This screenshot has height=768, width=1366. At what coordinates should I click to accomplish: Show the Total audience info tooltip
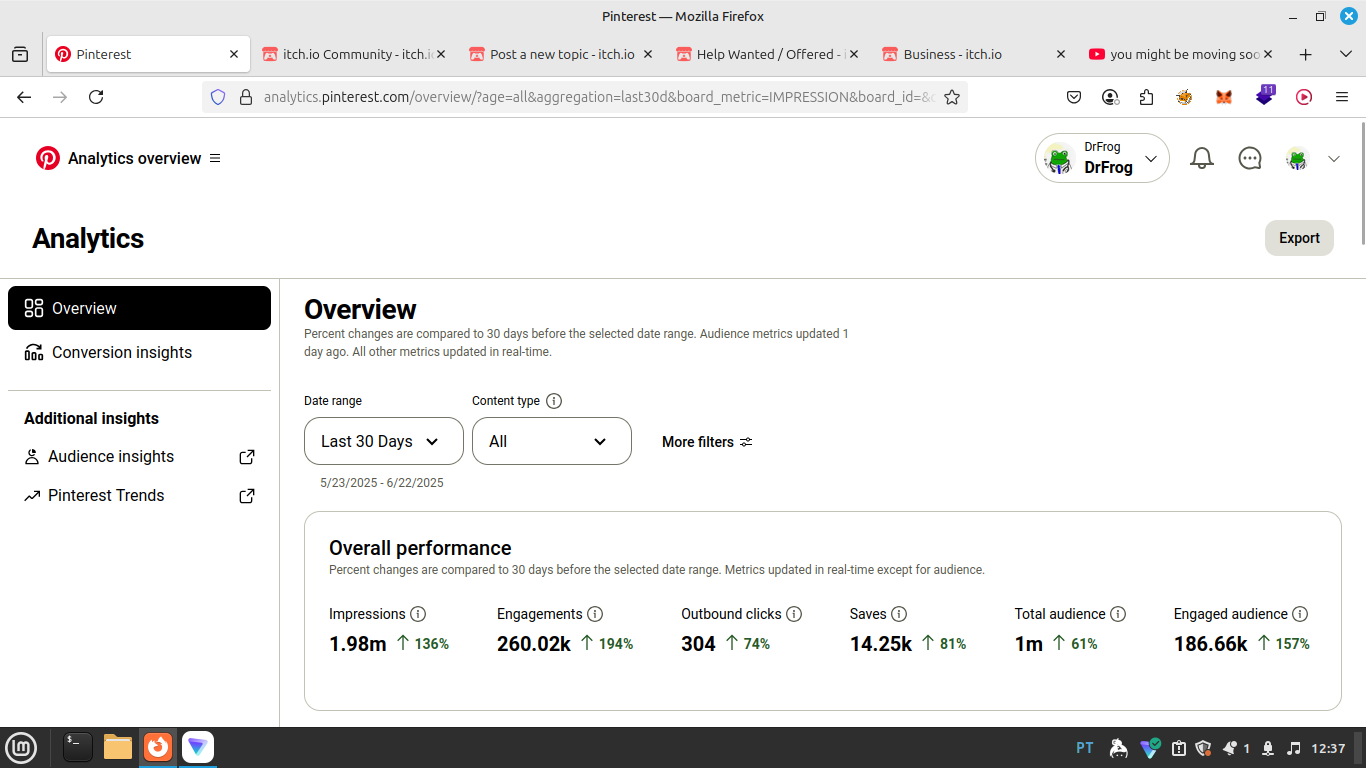[1118, 614]
